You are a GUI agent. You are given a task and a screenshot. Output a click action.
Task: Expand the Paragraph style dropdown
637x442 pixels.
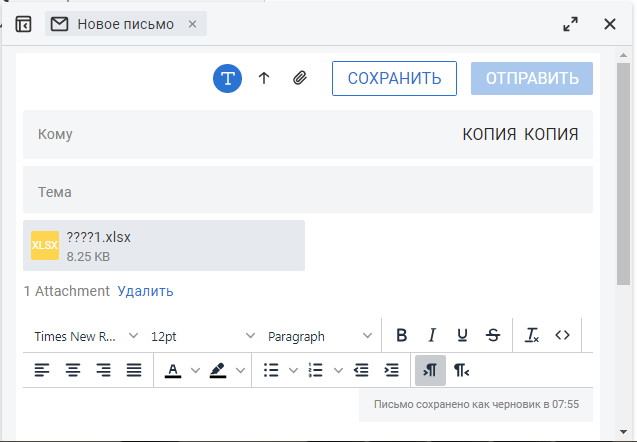pyautogui.click(x=319, y=336)
